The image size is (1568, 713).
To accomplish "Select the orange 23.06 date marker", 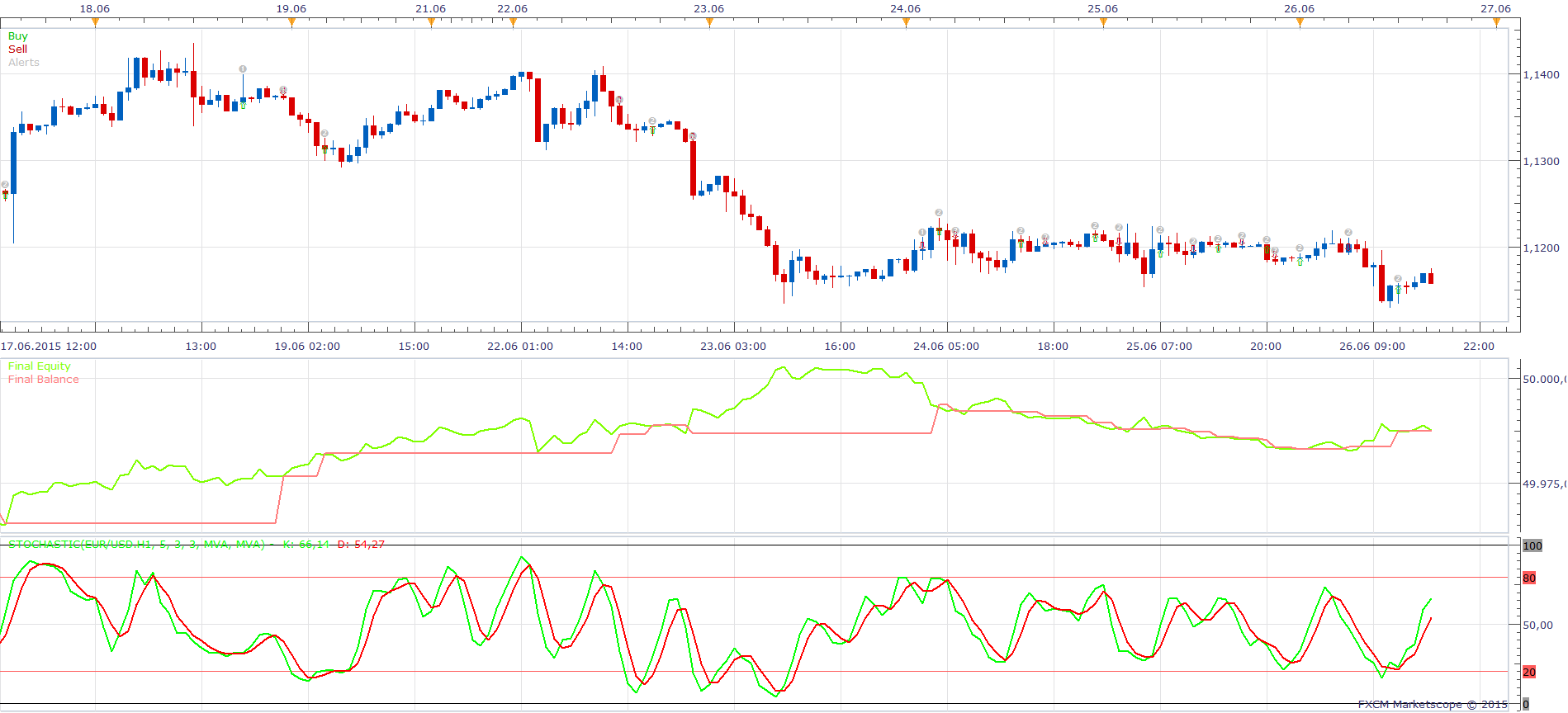I will pyautogui.click(x=709, y=22).
